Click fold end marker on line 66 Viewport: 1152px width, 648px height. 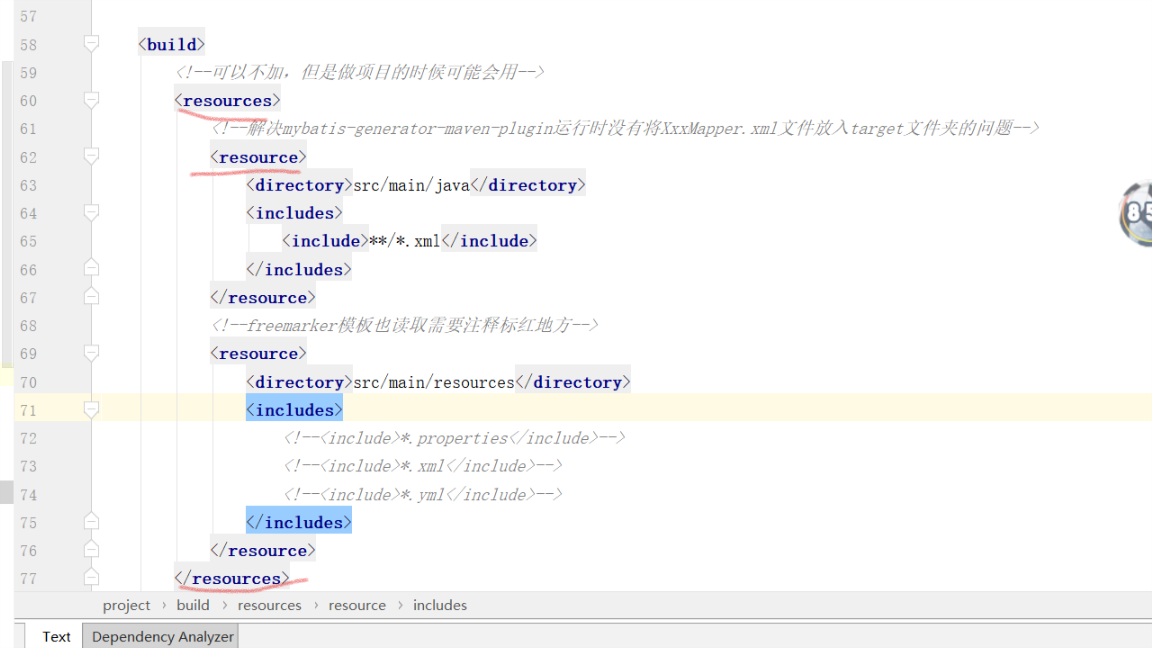click(x=91, y=268)
